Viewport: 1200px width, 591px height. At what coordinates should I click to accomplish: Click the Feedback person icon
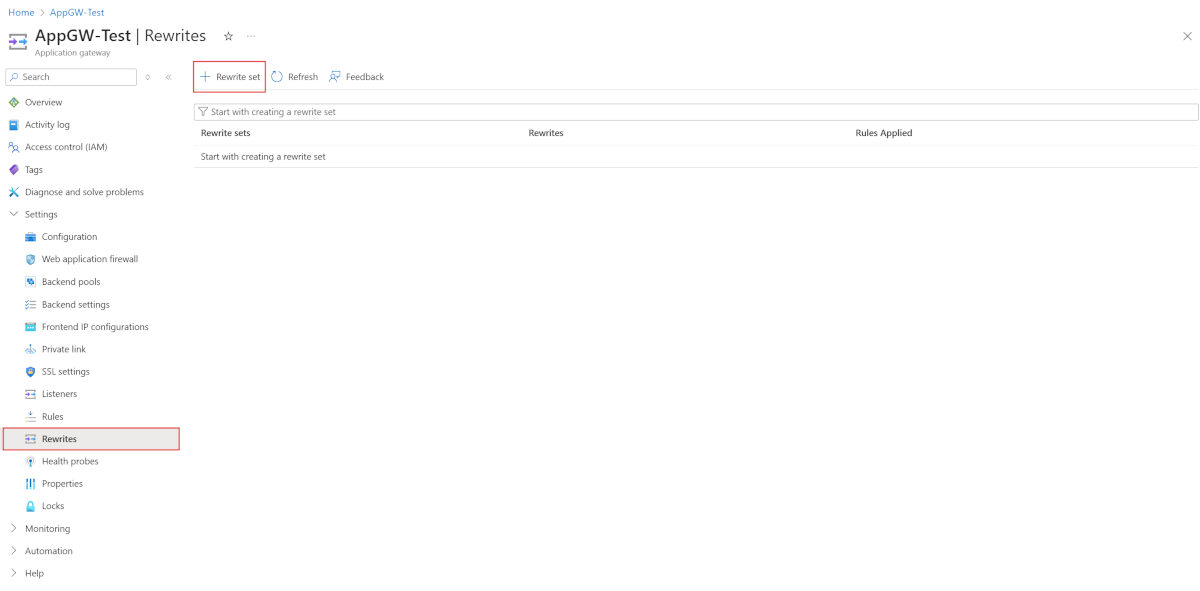point(335,77)
